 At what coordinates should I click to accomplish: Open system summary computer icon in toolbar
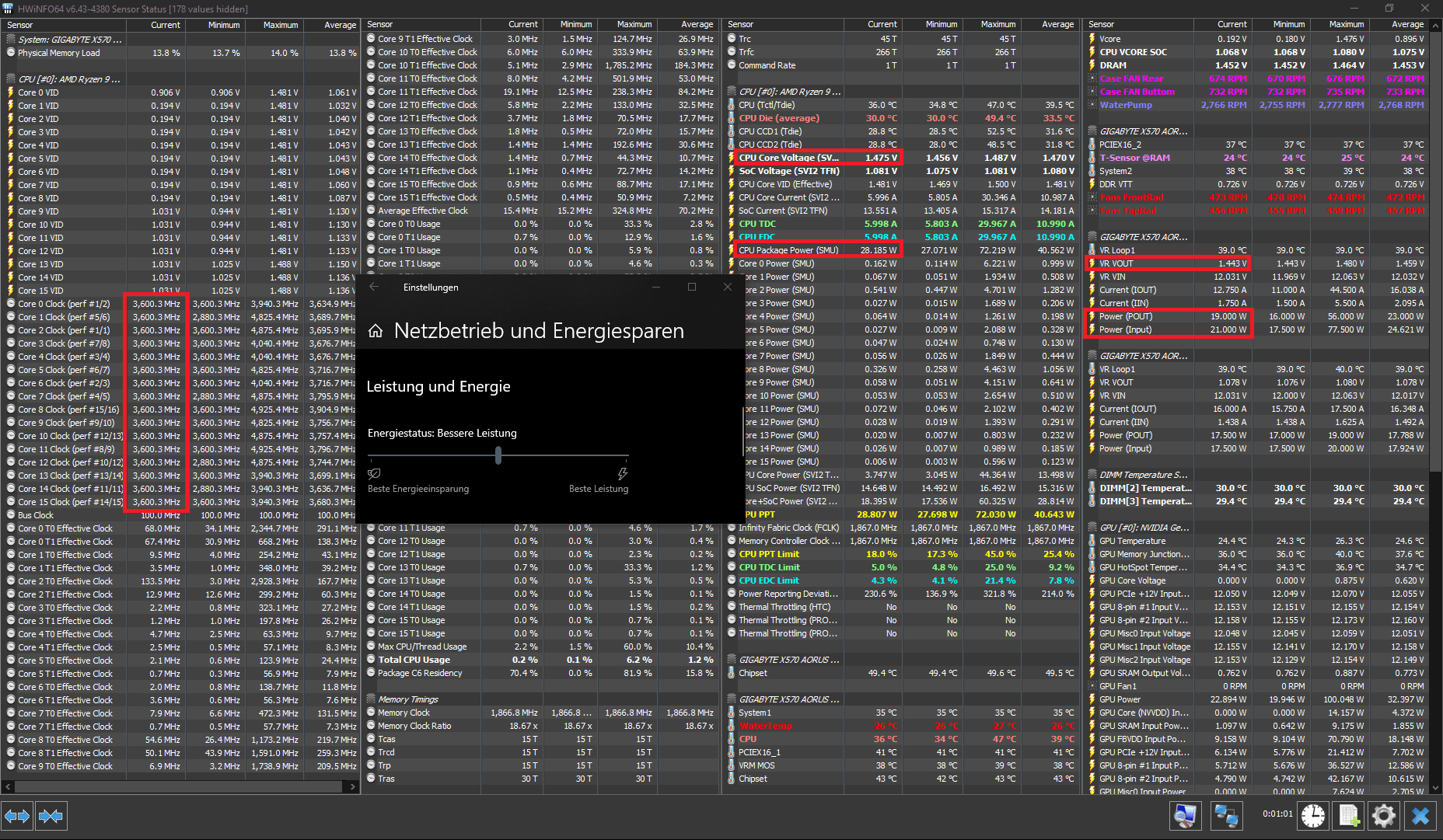click(1186, 816)
